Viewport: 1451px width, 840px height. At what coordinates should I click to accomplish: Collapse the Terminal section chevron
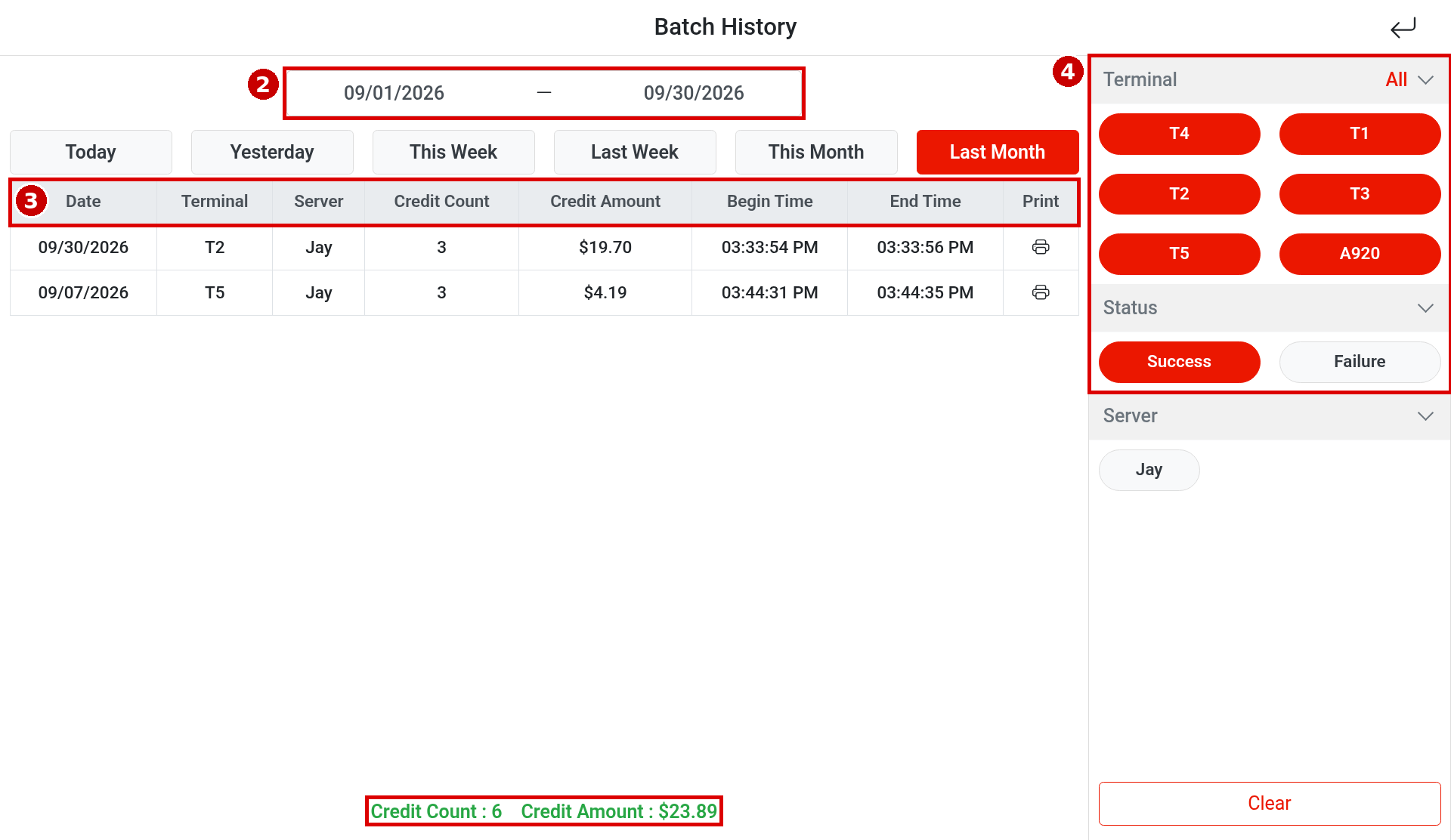[1425, 80]
